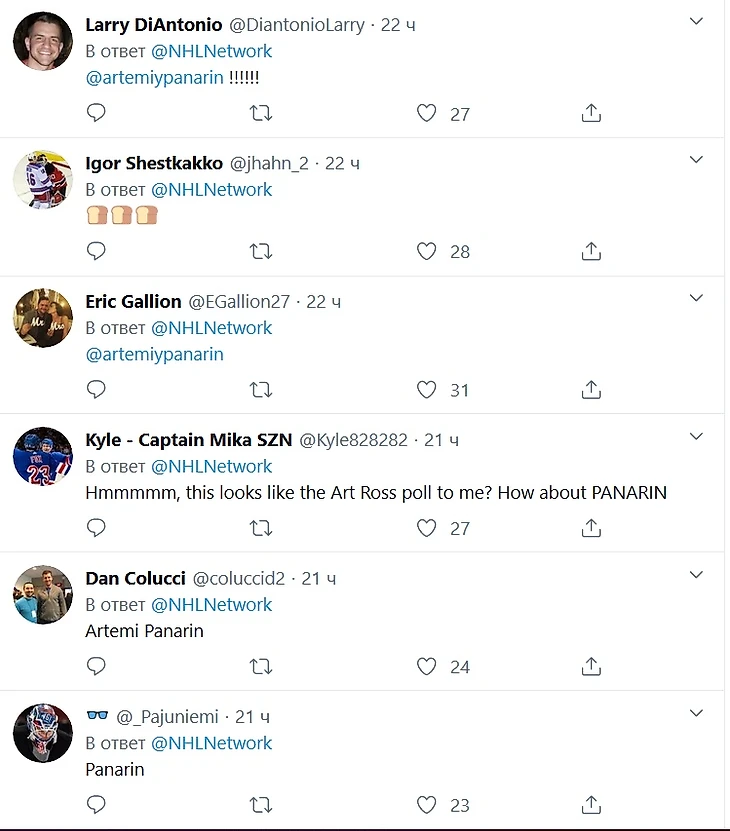Open more options on Larry DiAntonio's tweet

tap(697, 21)
